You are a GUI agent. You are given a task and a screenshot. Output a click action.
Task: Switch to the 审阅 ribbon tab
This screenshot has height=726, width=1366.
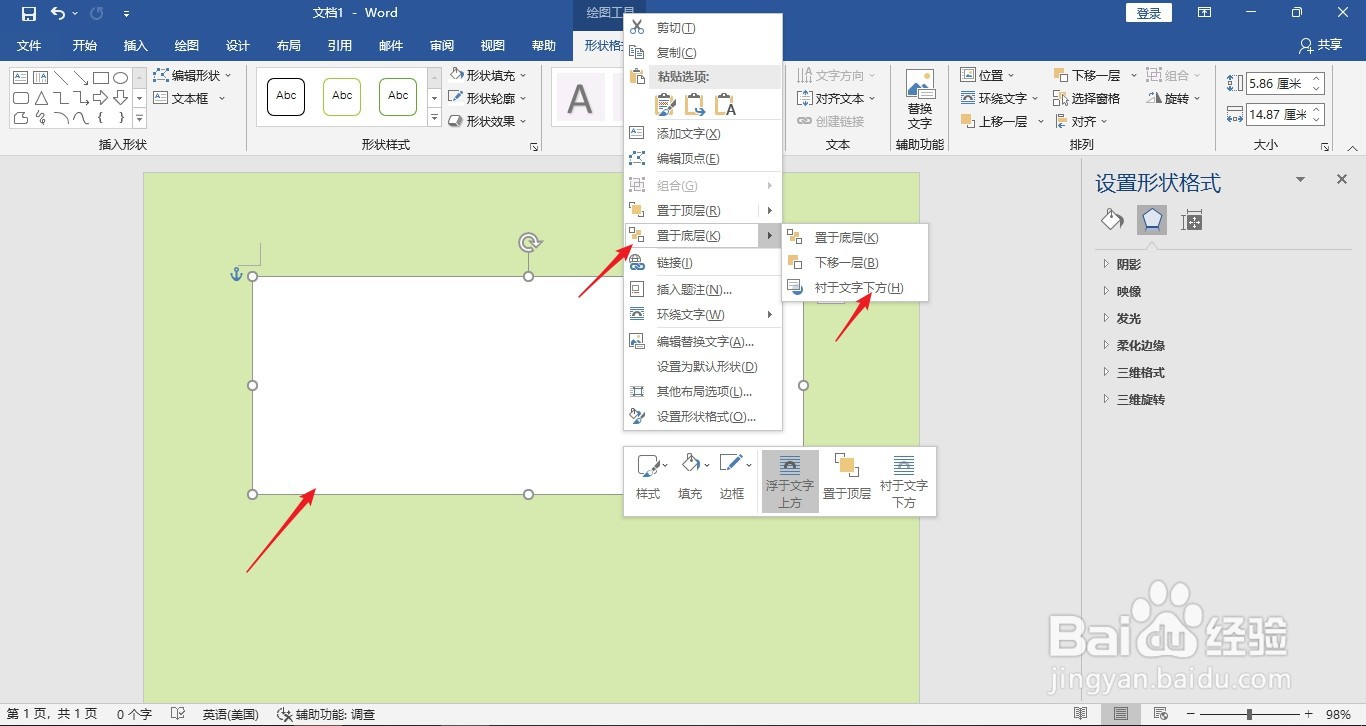[441, 45]
